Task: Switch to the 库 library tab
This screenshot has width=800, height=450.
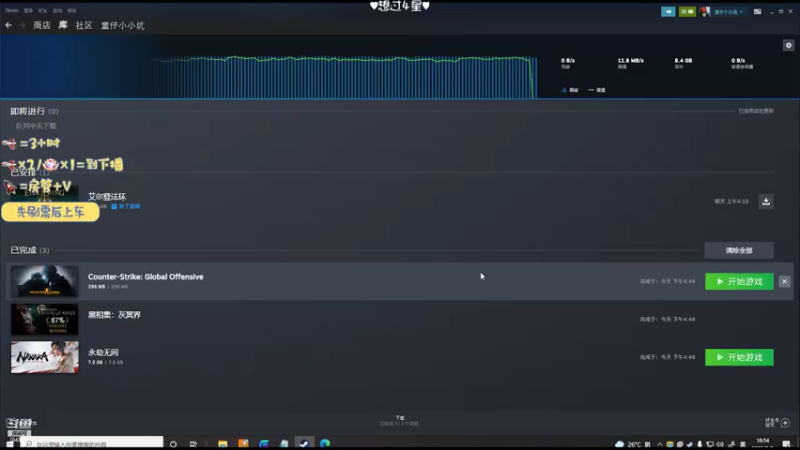Action: pyautogui.click(x=63, y=25)
